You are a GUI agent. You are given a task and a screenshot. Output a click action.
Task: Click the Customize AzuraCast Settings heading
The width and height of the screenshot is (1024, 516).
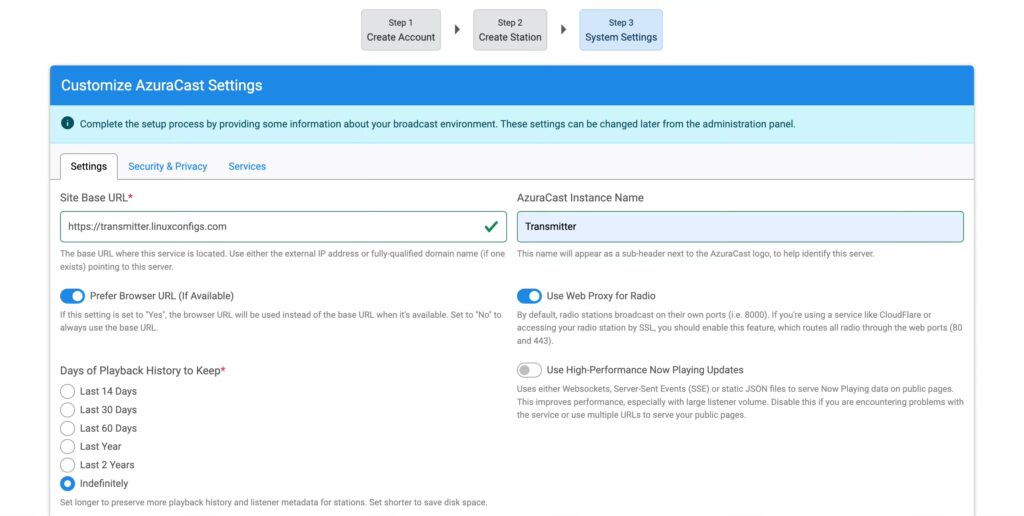click(x=161, y=86)
